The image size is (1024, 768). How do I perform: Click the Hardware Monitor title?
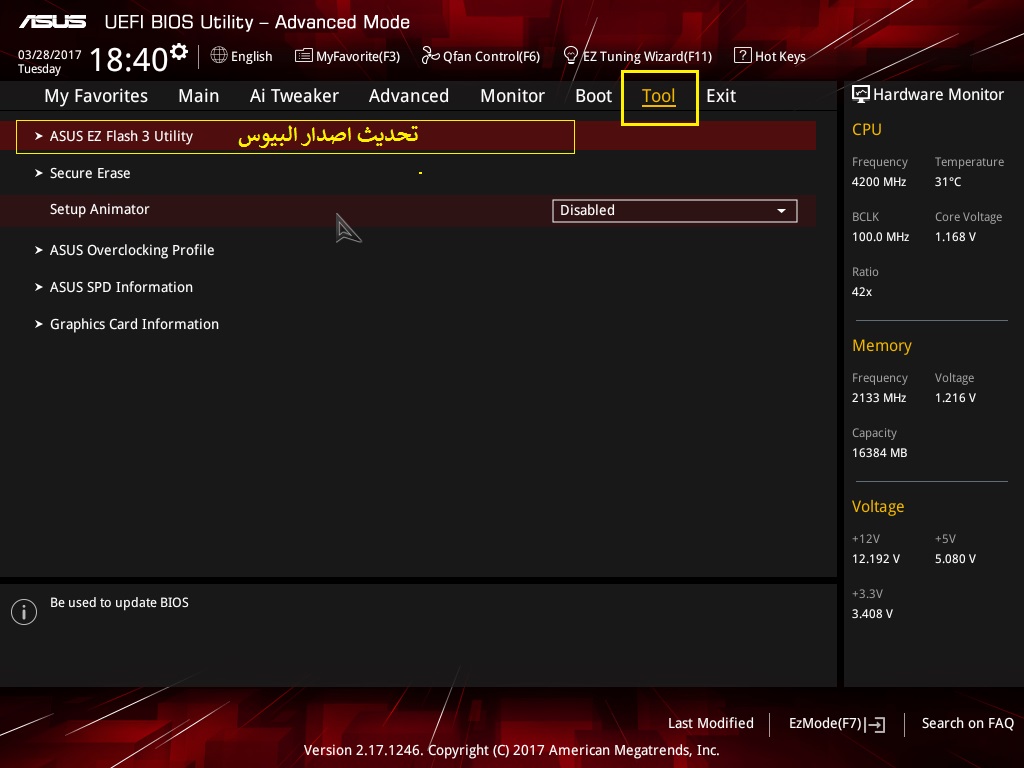pos(938,95)
